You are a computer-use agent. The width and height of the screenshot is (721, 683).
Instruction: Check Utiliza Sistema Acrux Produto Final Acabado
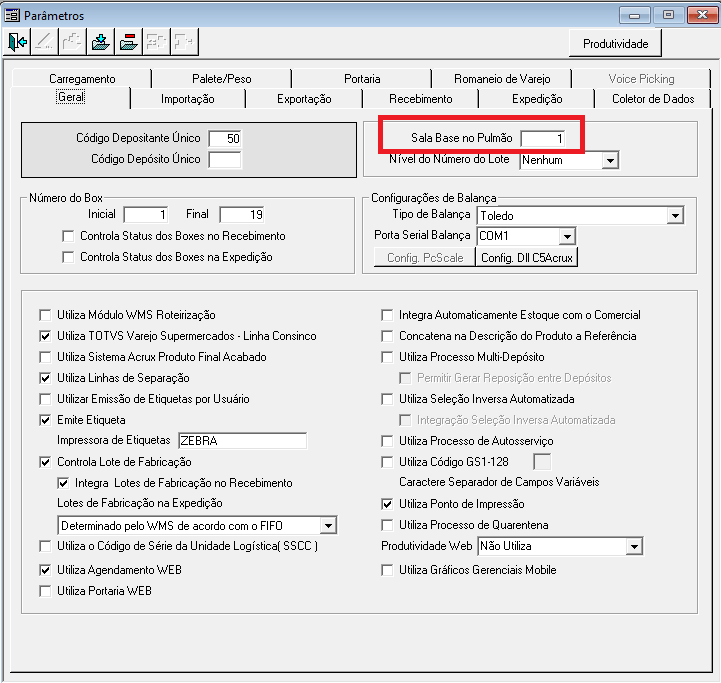[45, 357]
